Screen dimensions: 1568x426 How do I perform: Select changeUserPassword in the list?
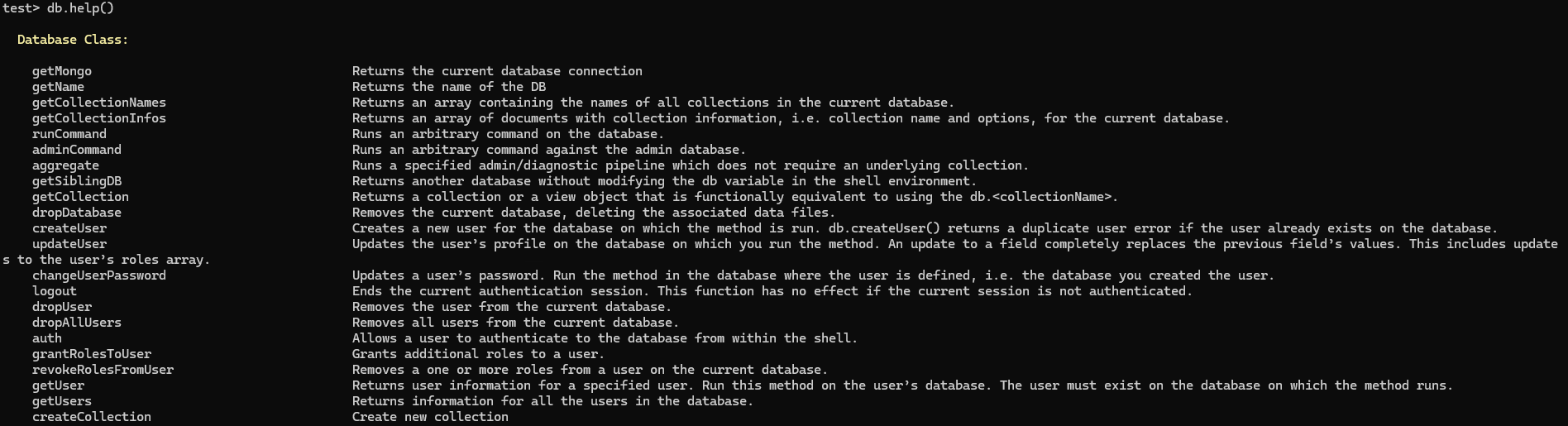coord(99,275)
